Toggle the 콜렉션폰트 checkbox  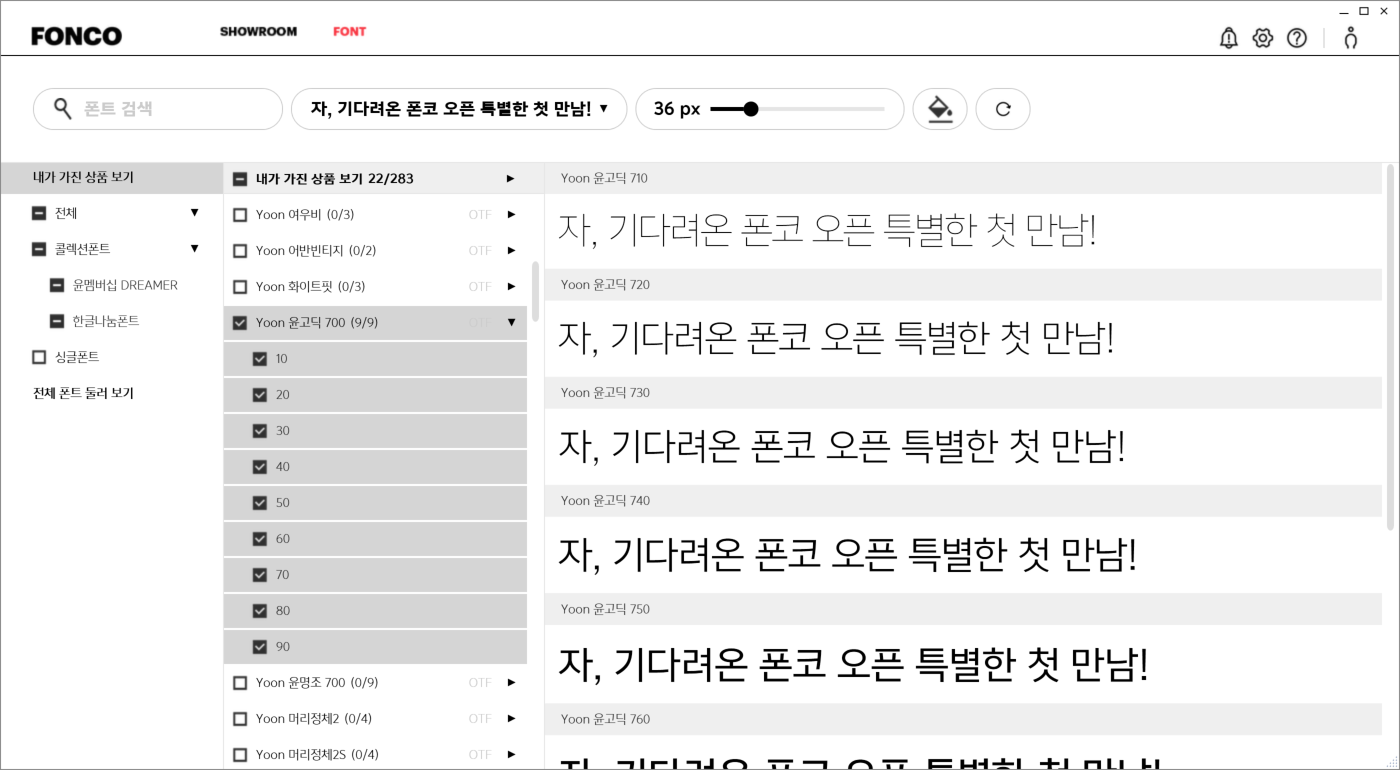pos(39,249)
